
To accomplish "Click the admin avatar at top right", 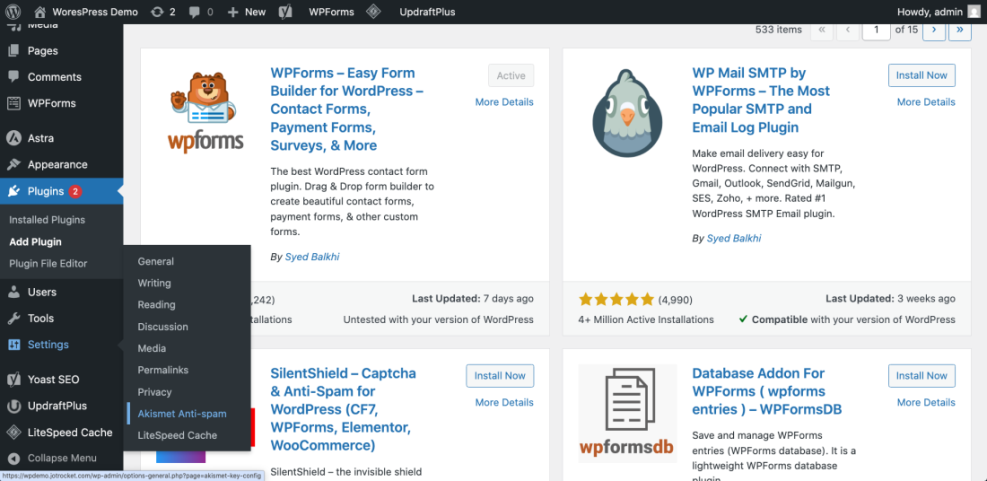I will [973, 12].
